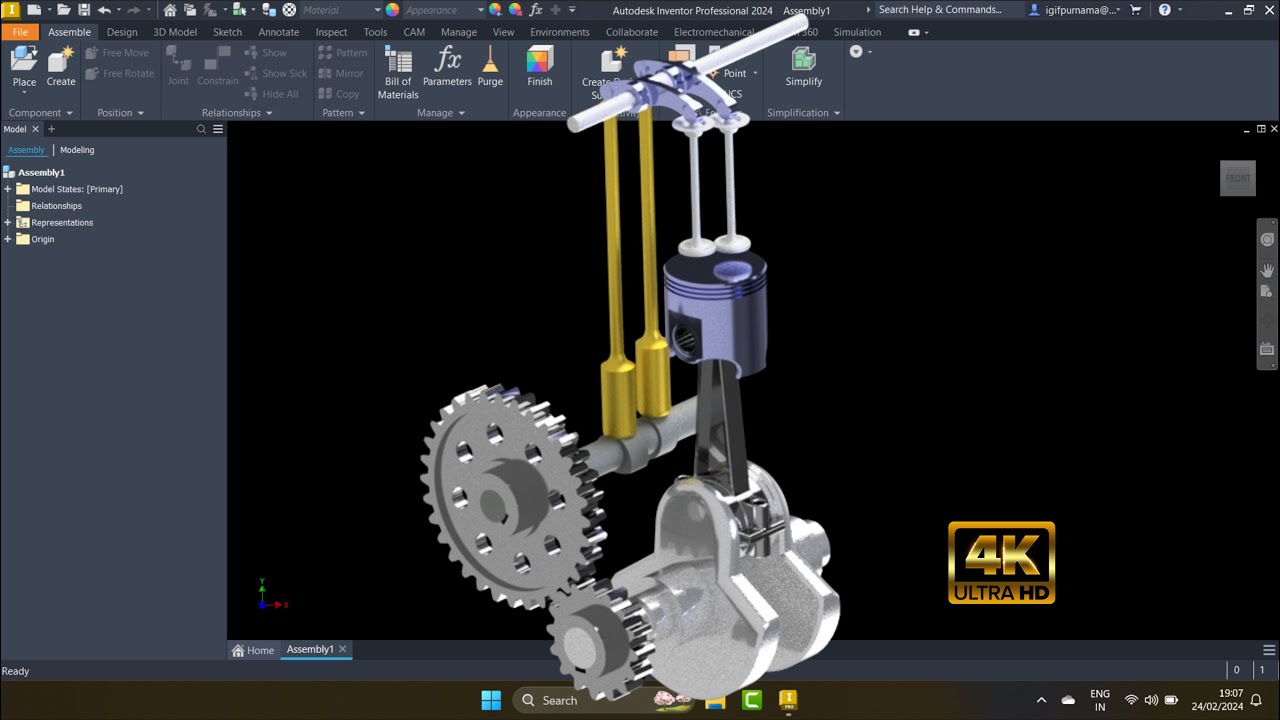Screen dimensions: 1280x720
Task: Click the Redo arrow icon
Action: (x=133, y=10)
